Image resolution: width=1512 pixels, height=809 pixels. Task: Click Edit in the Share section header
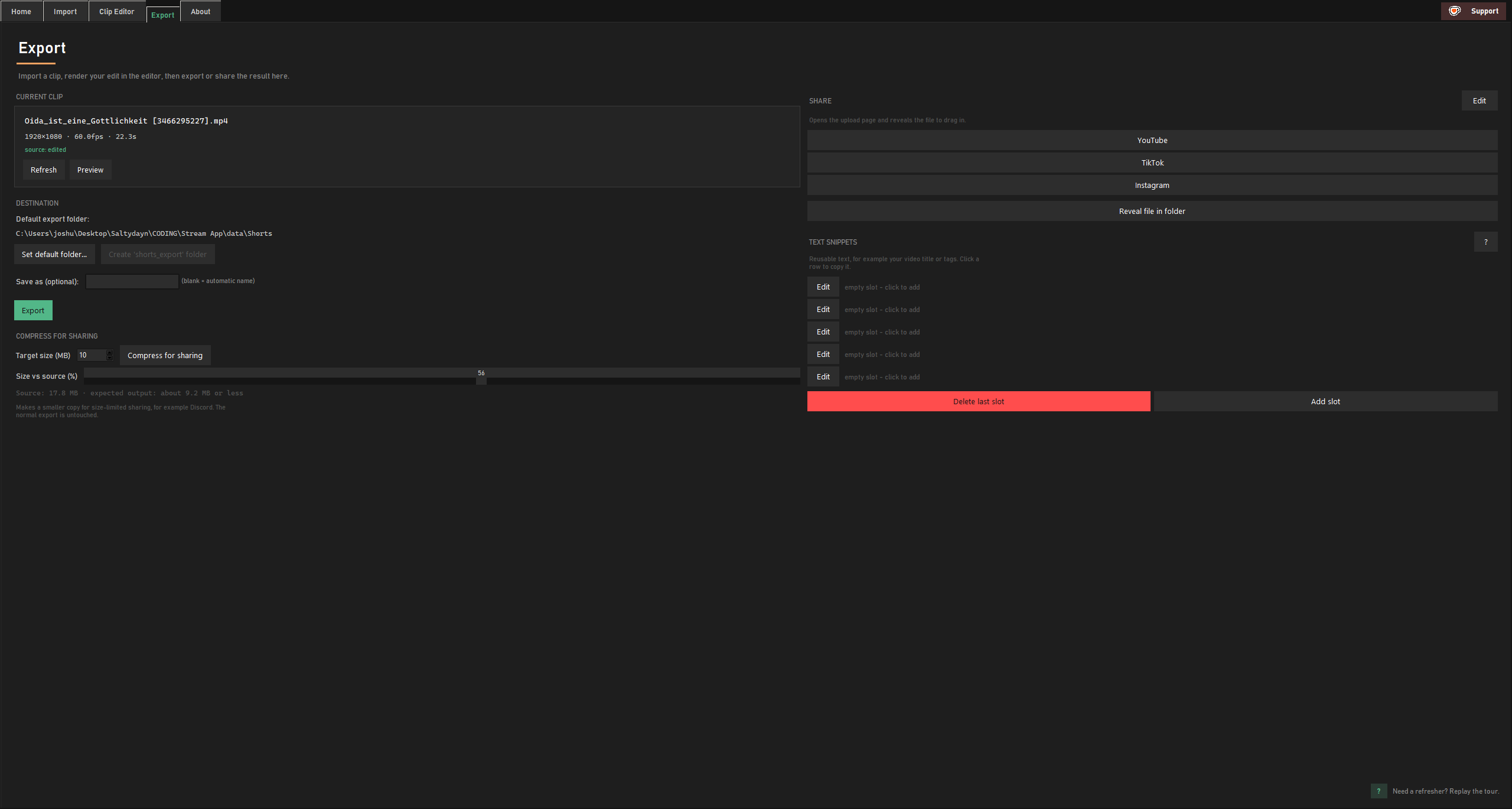pyautogui.click(x=1480, y=100)
